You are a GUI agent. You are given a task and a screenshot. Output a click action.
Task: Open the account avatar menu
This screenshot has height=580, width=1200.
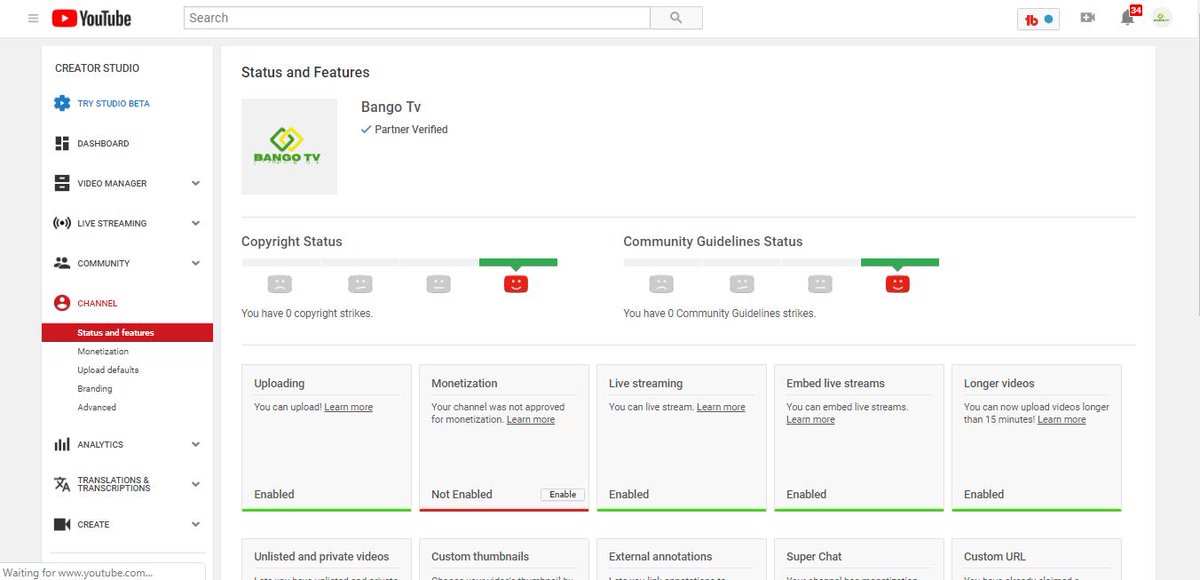pos(1161,18)
